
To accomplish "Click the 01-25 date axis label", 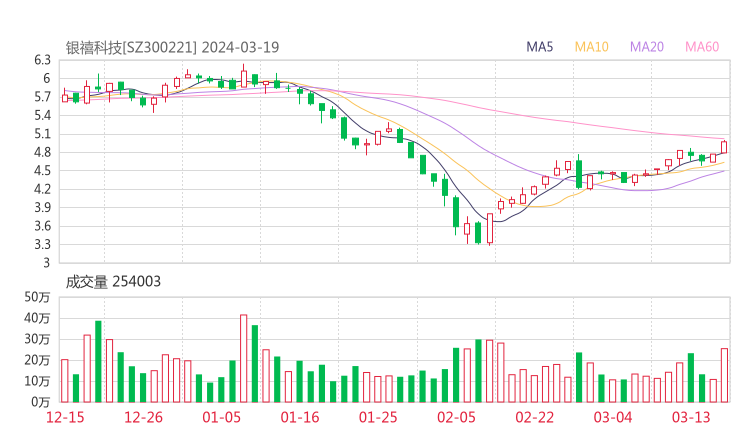I will [378, 417].
